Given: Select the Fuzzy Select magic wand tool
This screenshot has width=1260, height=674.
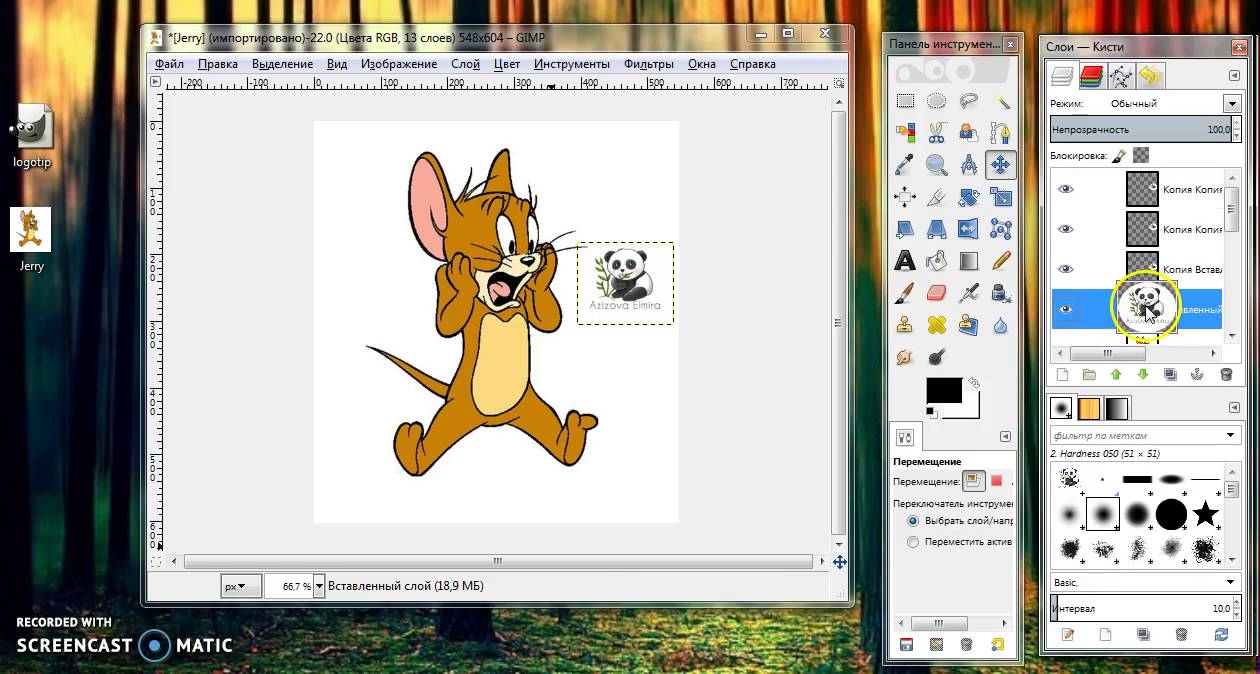Looking at the screenshot, I should (1000, 100).
